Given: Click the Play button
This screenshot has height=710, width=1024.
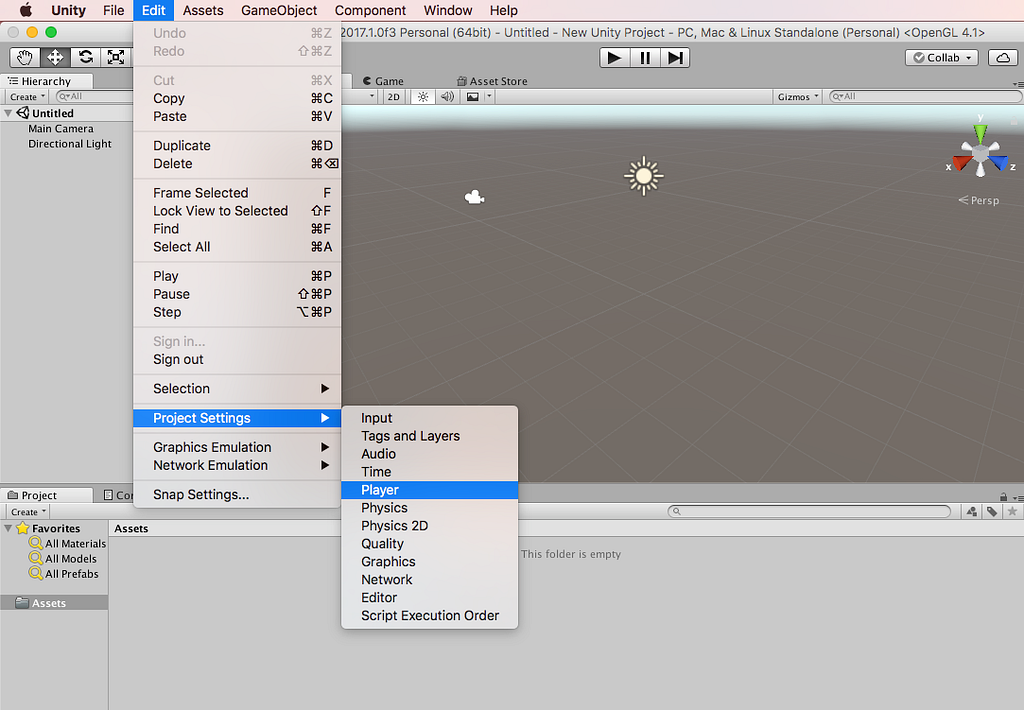Looking at the screenshot, I should click(615, 58).
